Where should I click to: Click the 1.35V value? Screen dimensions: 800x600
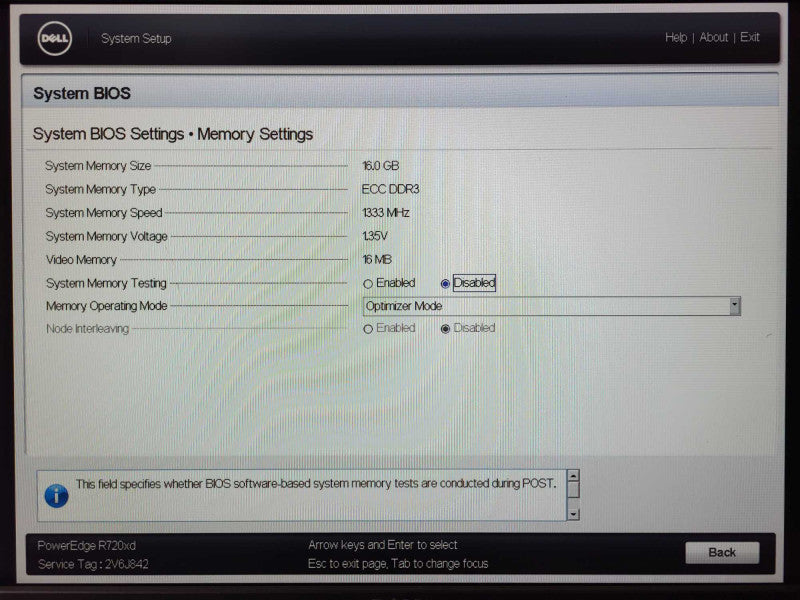pos(375,236)
